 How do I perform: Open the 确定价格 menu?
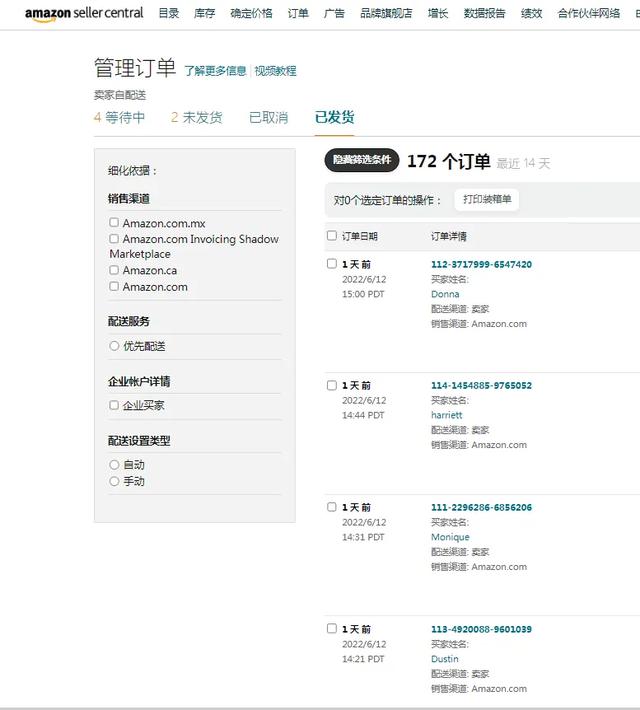coord(251,14)
